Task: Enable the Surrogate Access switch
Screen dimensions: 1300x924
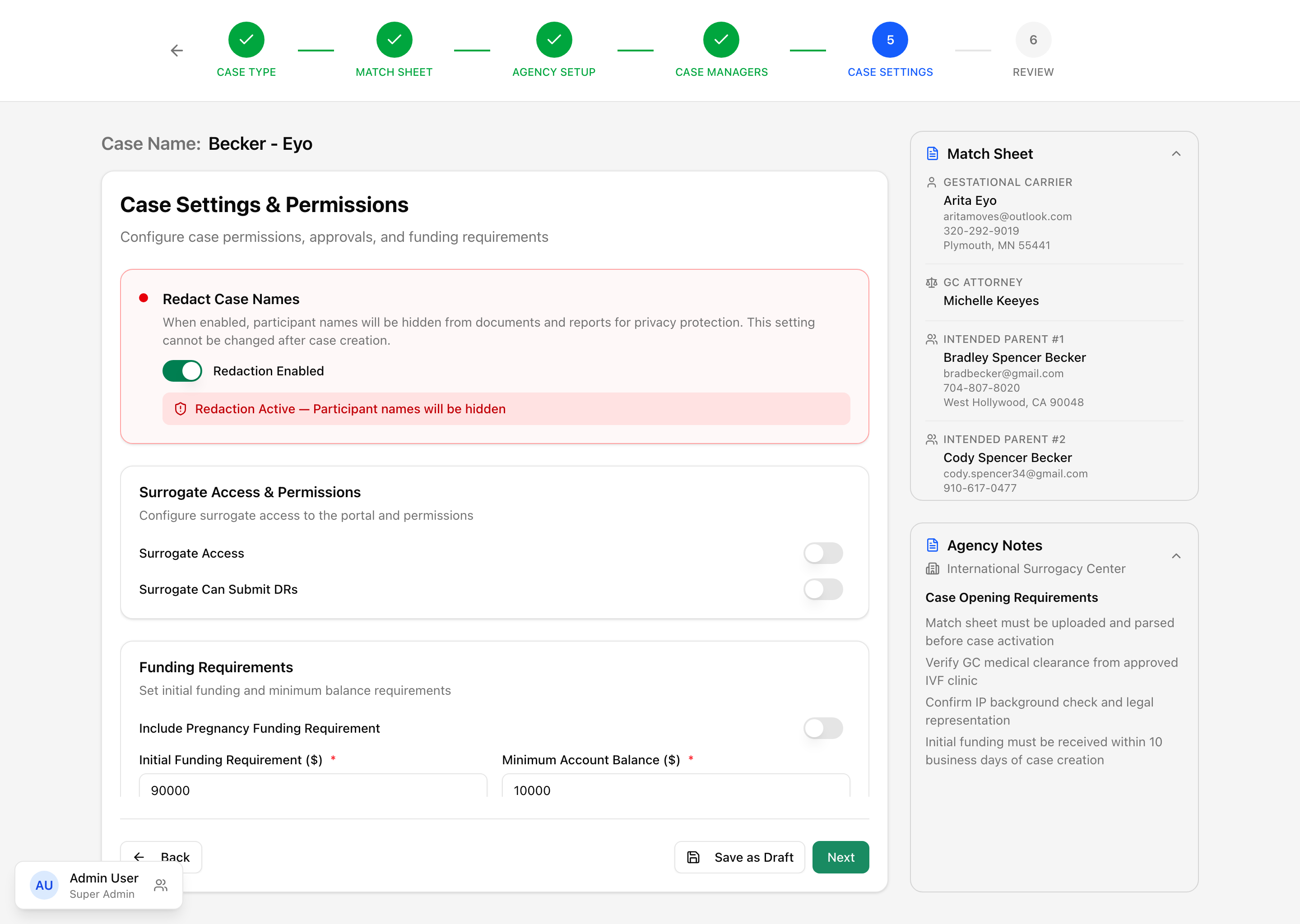Action: (823, 553)
